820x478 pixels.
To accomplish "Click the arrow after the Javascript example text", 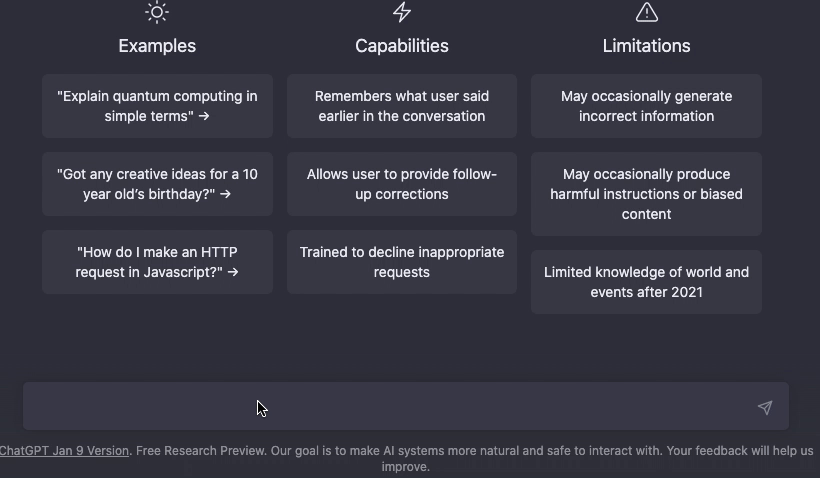I will [233, 272].
